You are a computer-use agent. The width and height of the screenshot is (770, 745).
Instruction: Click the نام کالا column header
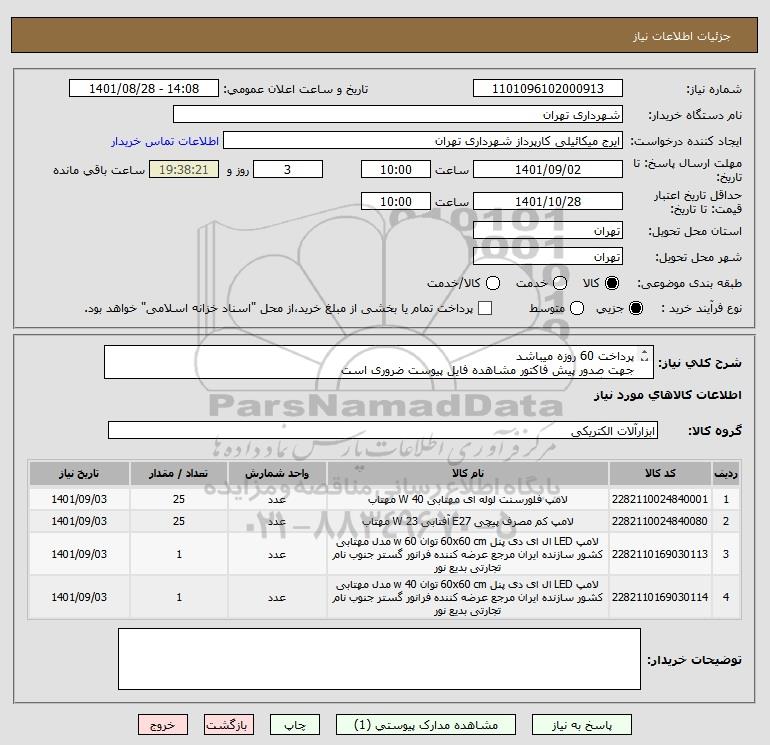[468, 473]
